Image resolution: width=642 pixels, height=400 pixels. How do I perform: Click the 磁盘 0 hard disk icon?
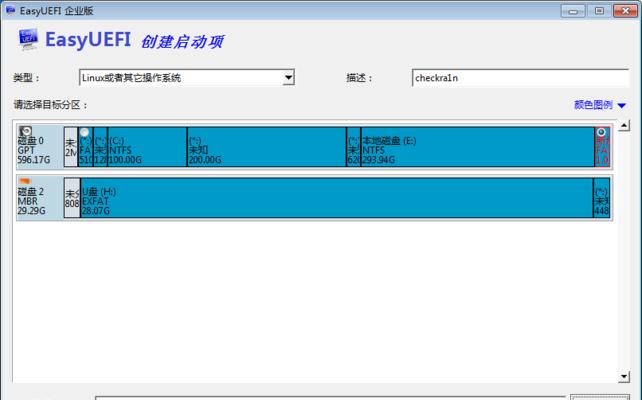point(25,131)
